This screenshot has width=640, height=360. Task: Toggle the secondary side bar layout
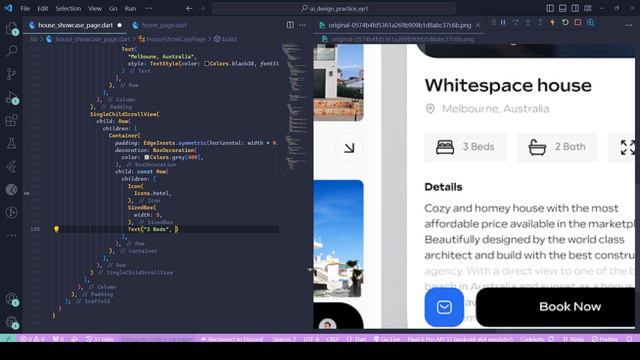(575, 8)
